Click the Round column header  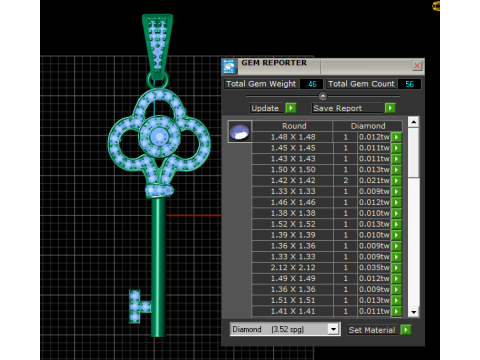292,126
